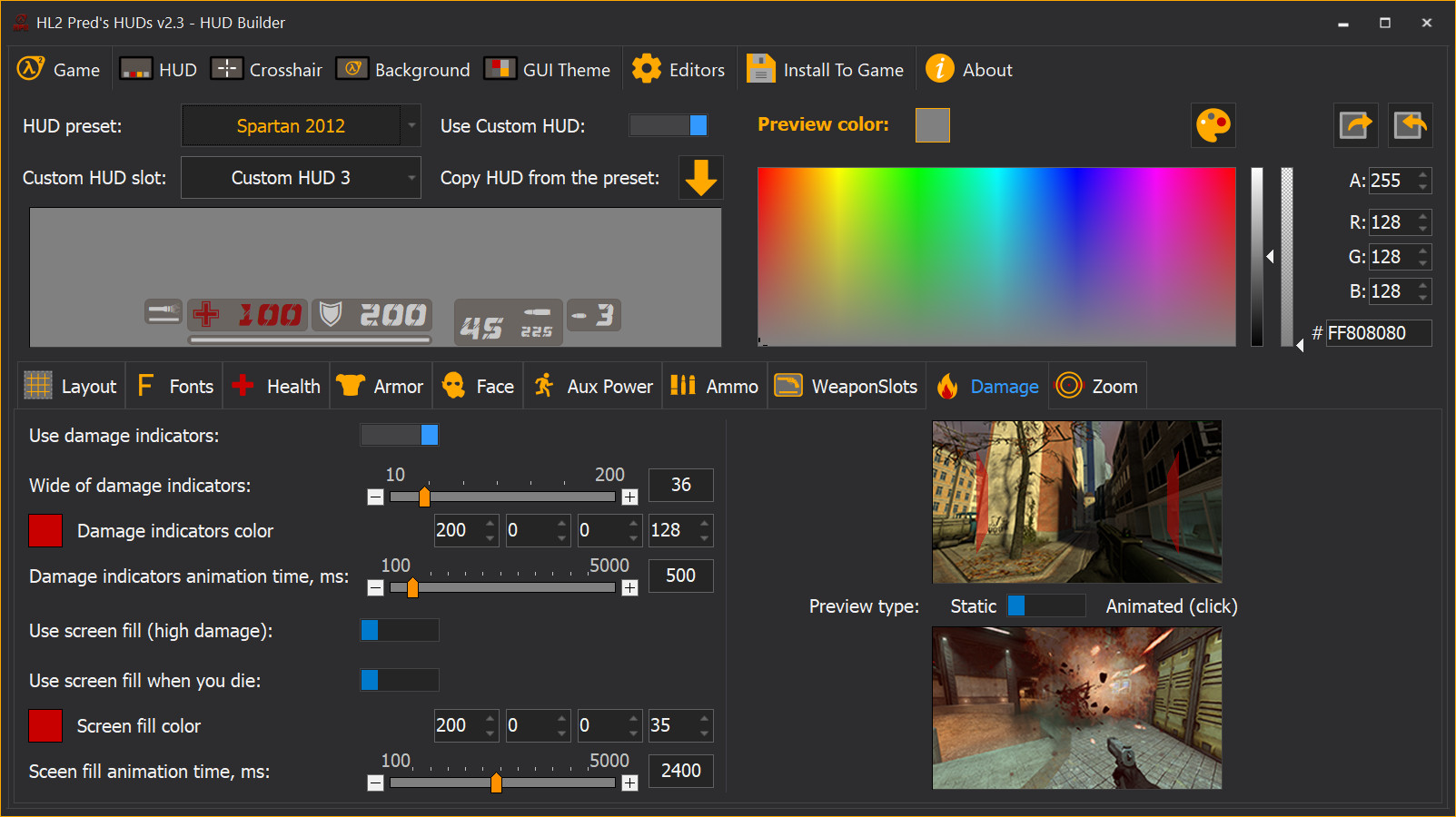The height and width of the screenshot is (817, 1456).
Task: Switch to the WeaponSlots tab
Action: [x=846, y=386]
